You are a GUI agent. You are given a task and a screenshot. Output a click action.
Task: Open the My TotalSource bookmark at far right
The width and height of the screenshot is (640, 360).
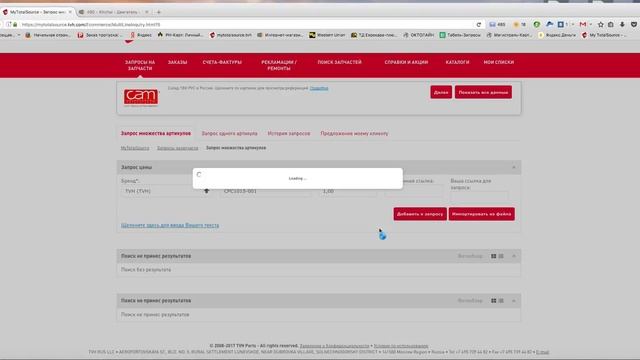click(603, 35)
